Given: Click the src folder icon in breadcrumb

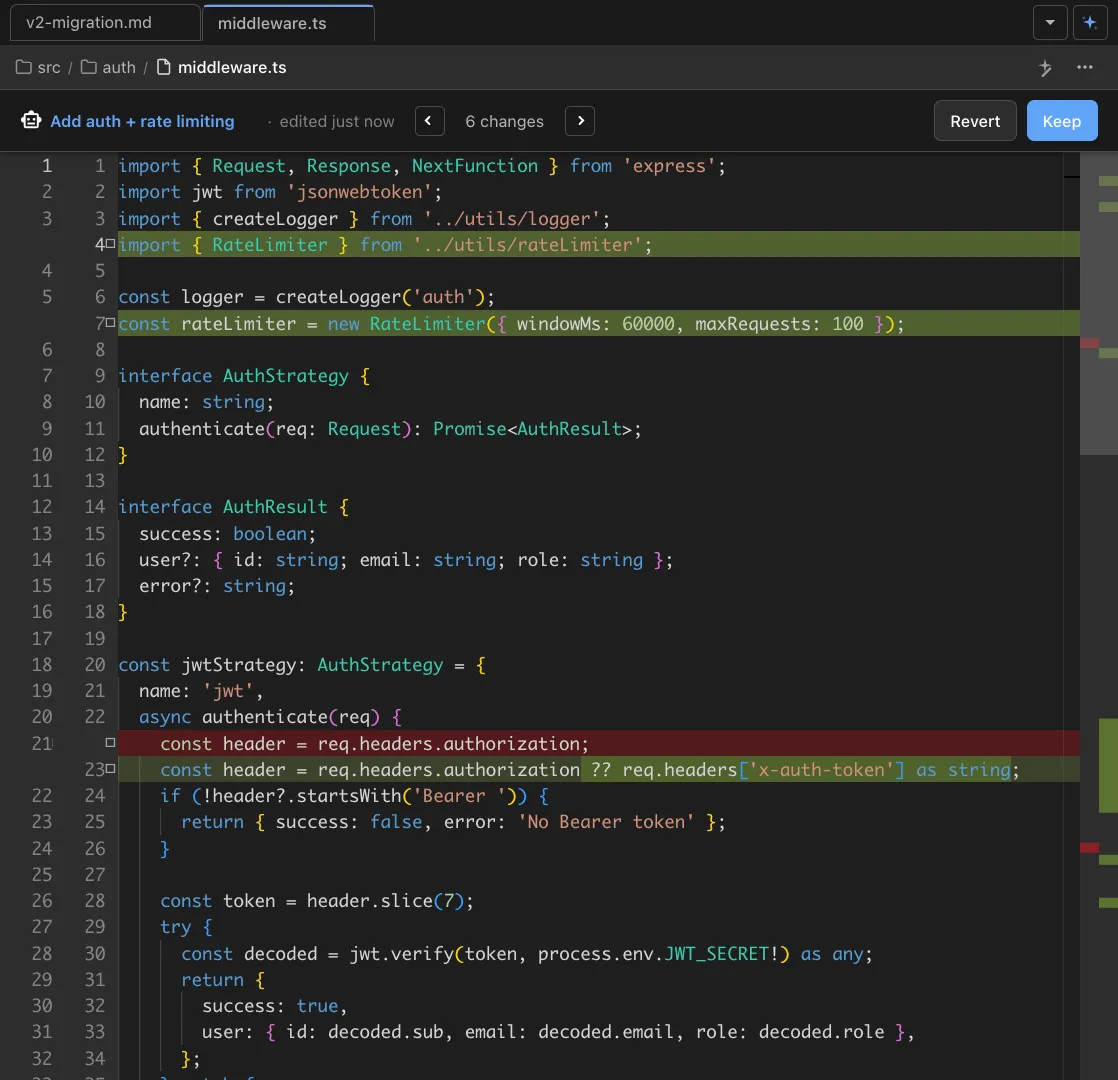Looking at the screenshot, I should (x=24, y=66).
